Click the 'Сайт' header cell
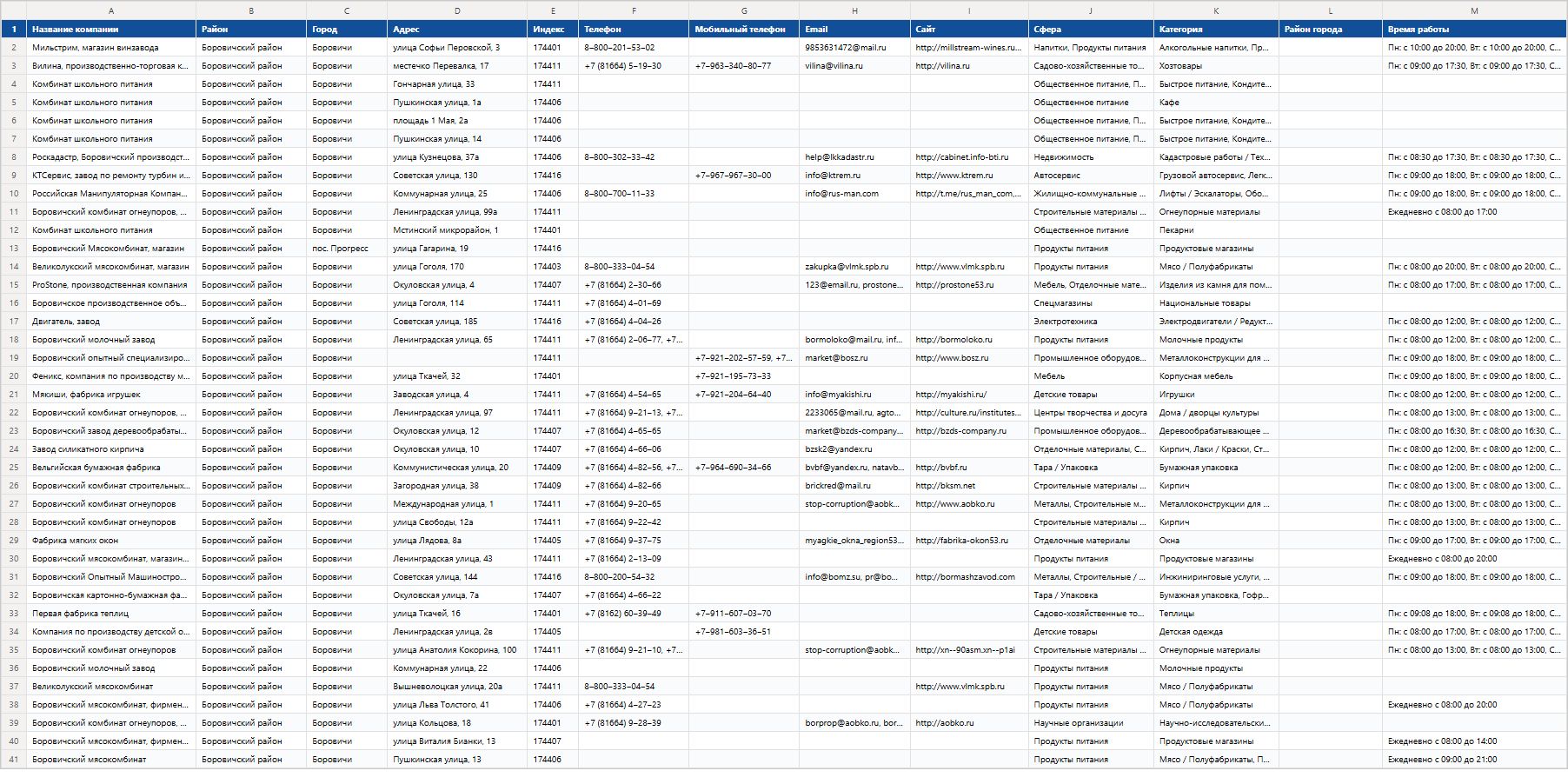 pyautogui.click(x=969, y=30)
